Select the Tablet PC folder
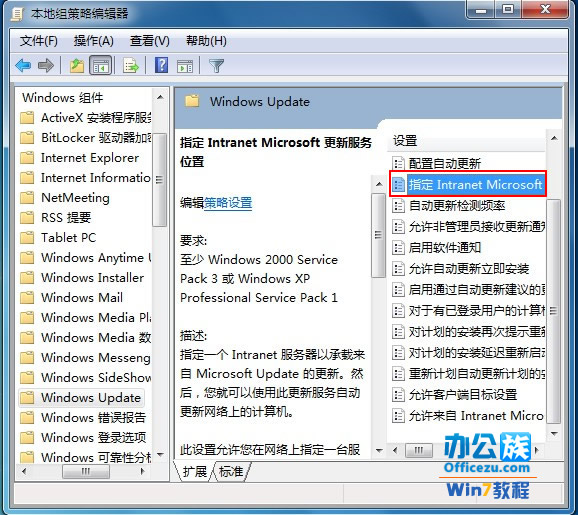 pos(58,237)
